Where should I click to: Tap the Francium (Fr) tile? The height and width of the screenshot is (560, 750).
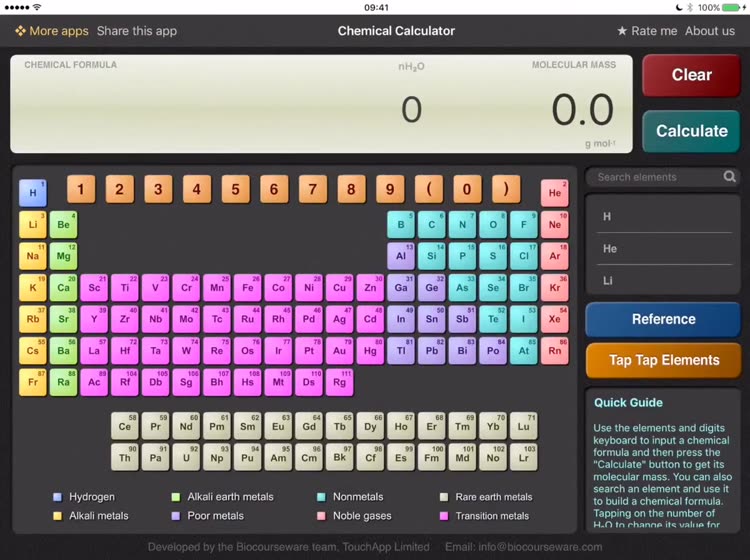[x=33, y=382]
